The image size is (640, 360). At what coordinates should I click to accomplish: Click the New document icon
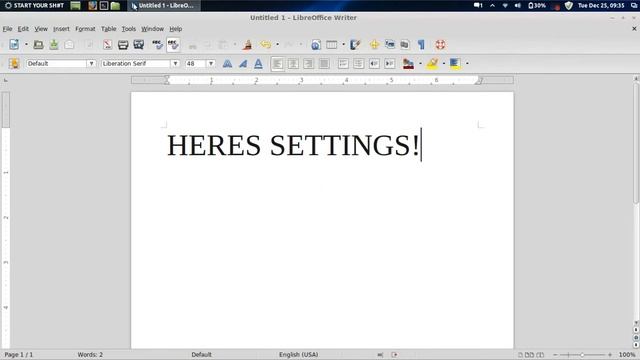(x=14, y=44)
